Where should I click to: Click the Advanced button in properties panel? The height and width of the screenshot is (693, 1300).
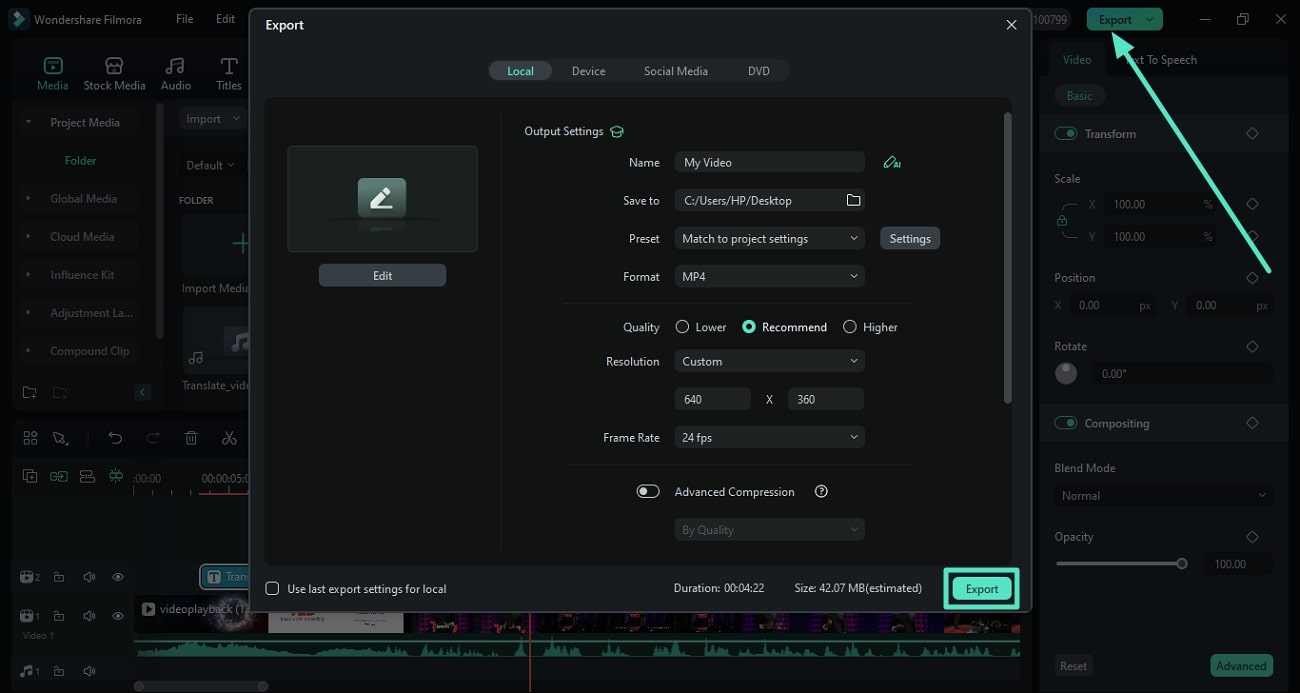[1241, 666]
